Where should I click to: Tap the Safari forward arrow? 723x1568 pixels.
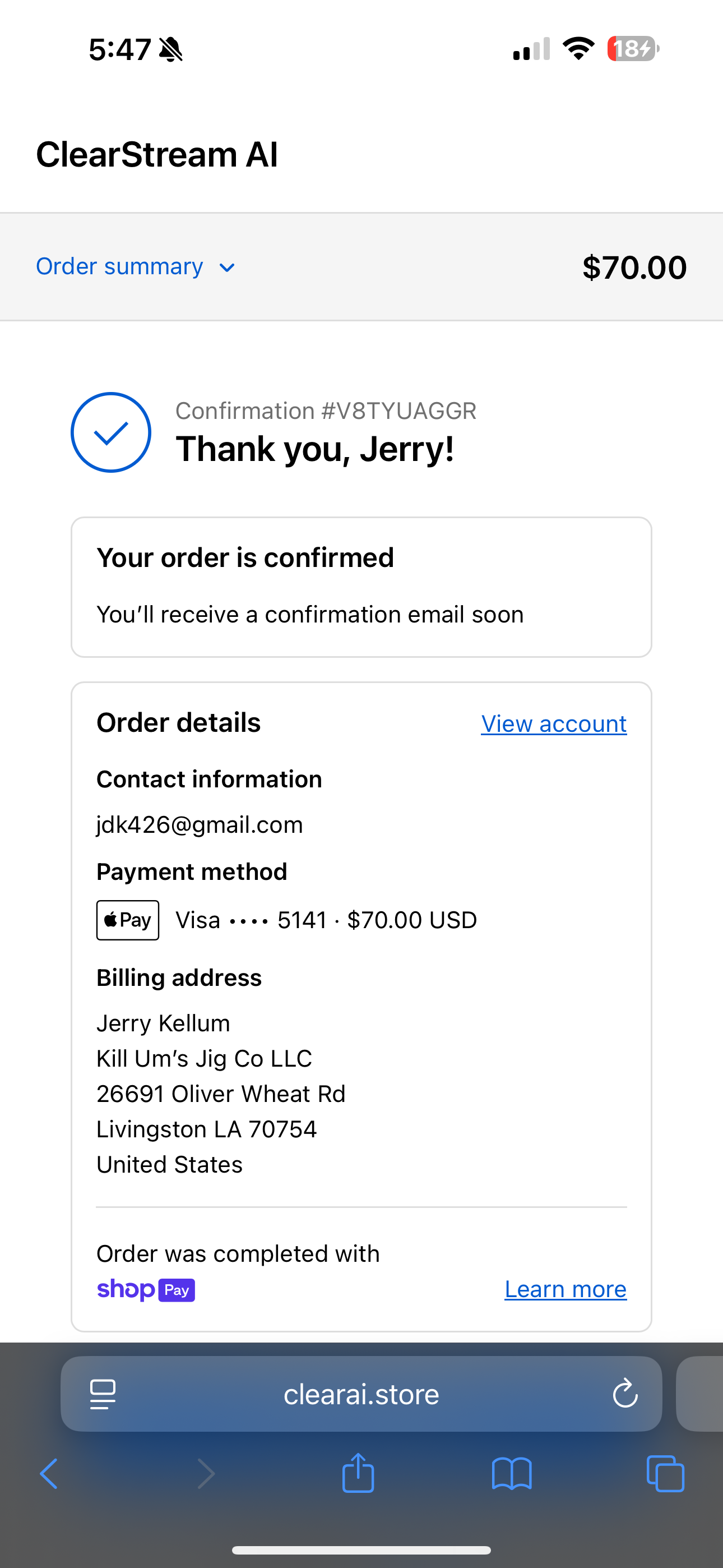point(206,1474)
